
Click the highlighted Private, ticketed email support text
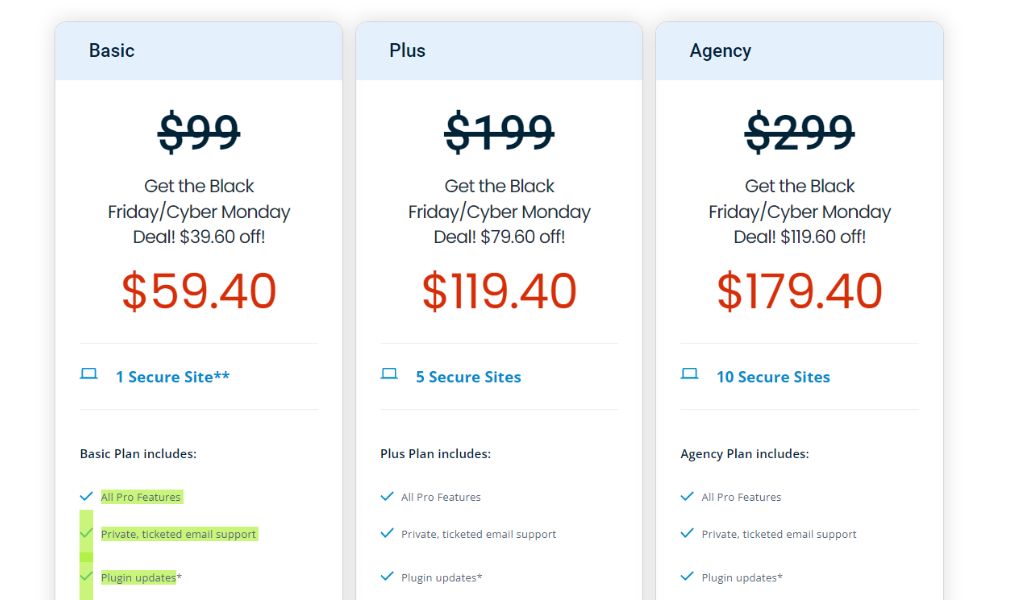click(x=179, y=534)
